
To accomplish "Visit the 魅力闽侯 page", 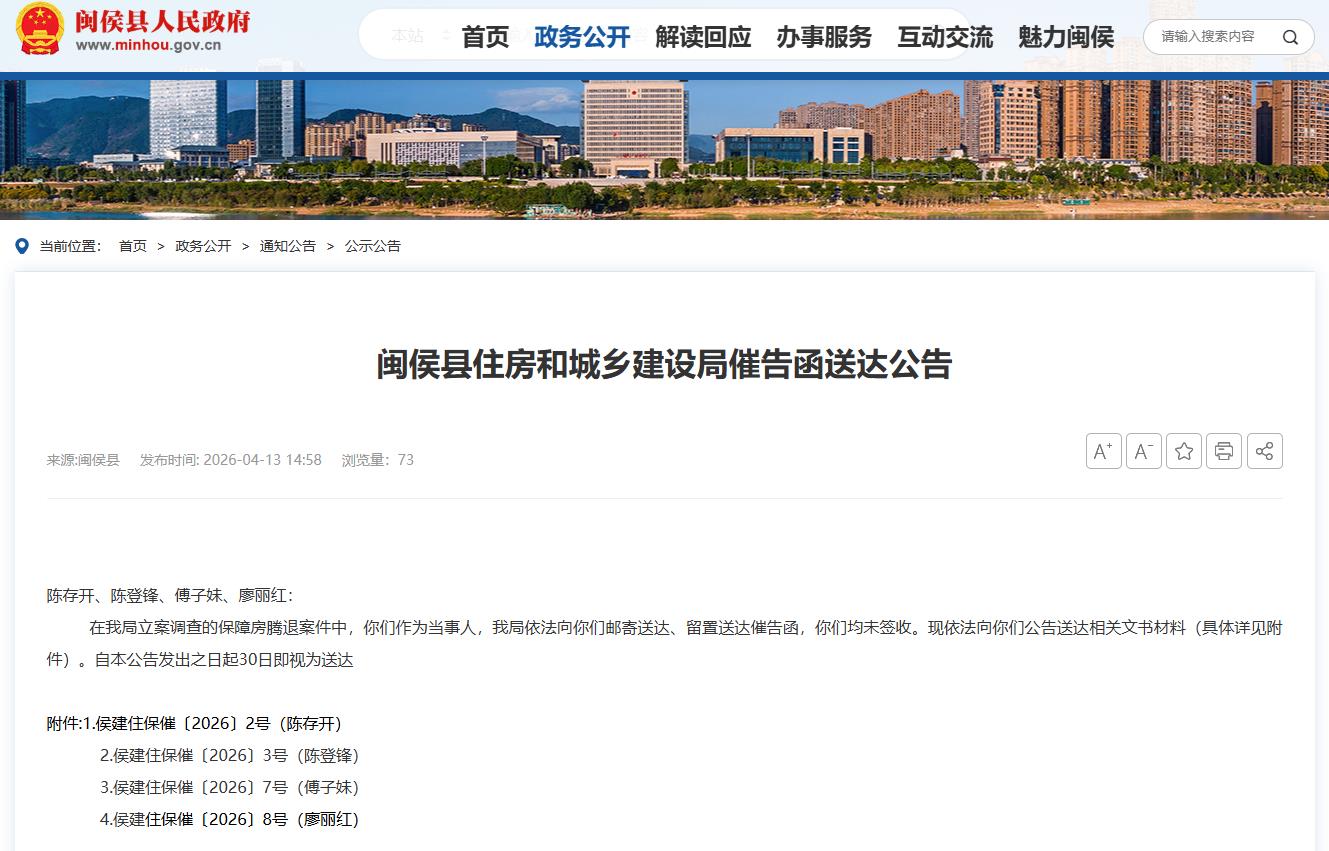I will 1066,38.
